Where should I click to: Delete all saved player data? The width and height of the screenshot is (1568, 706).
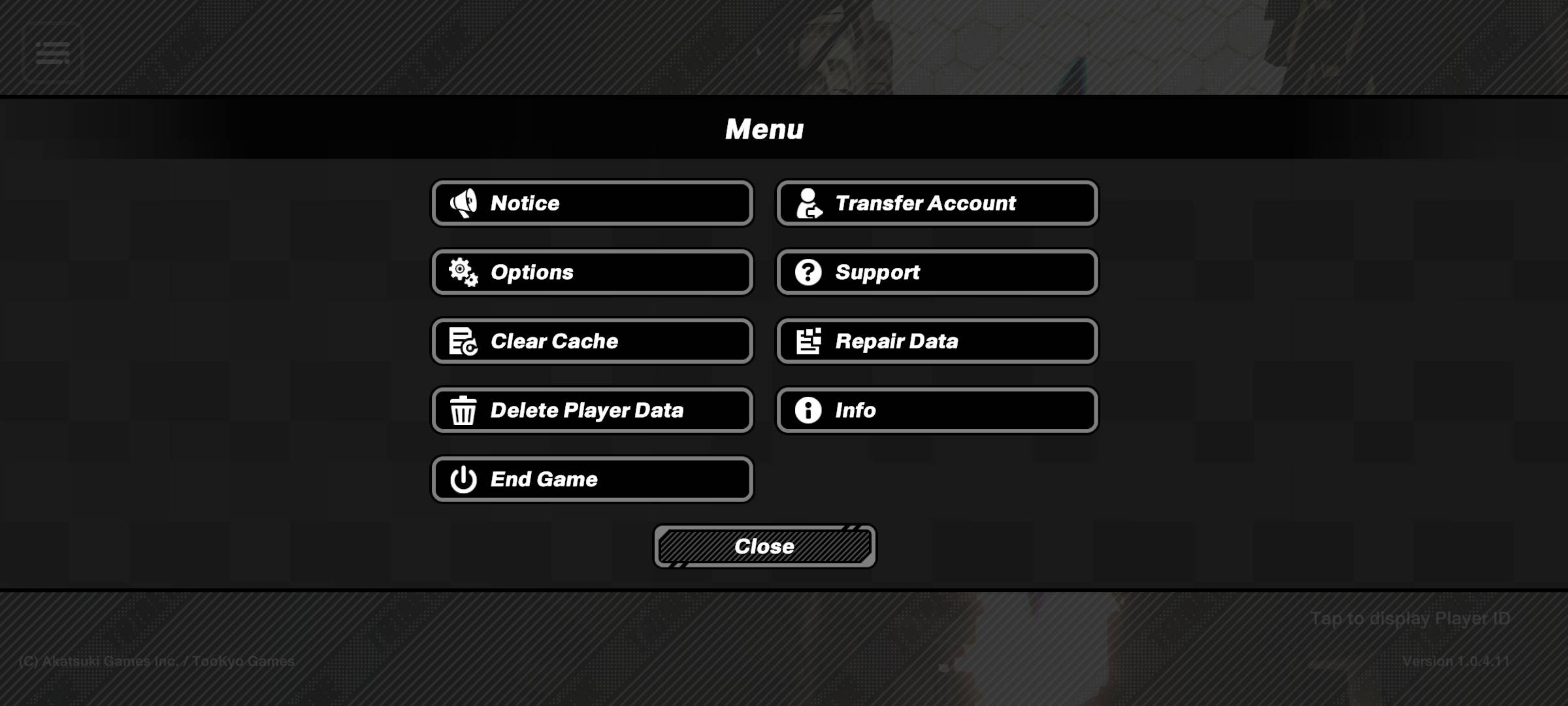[x=591, y=409]
